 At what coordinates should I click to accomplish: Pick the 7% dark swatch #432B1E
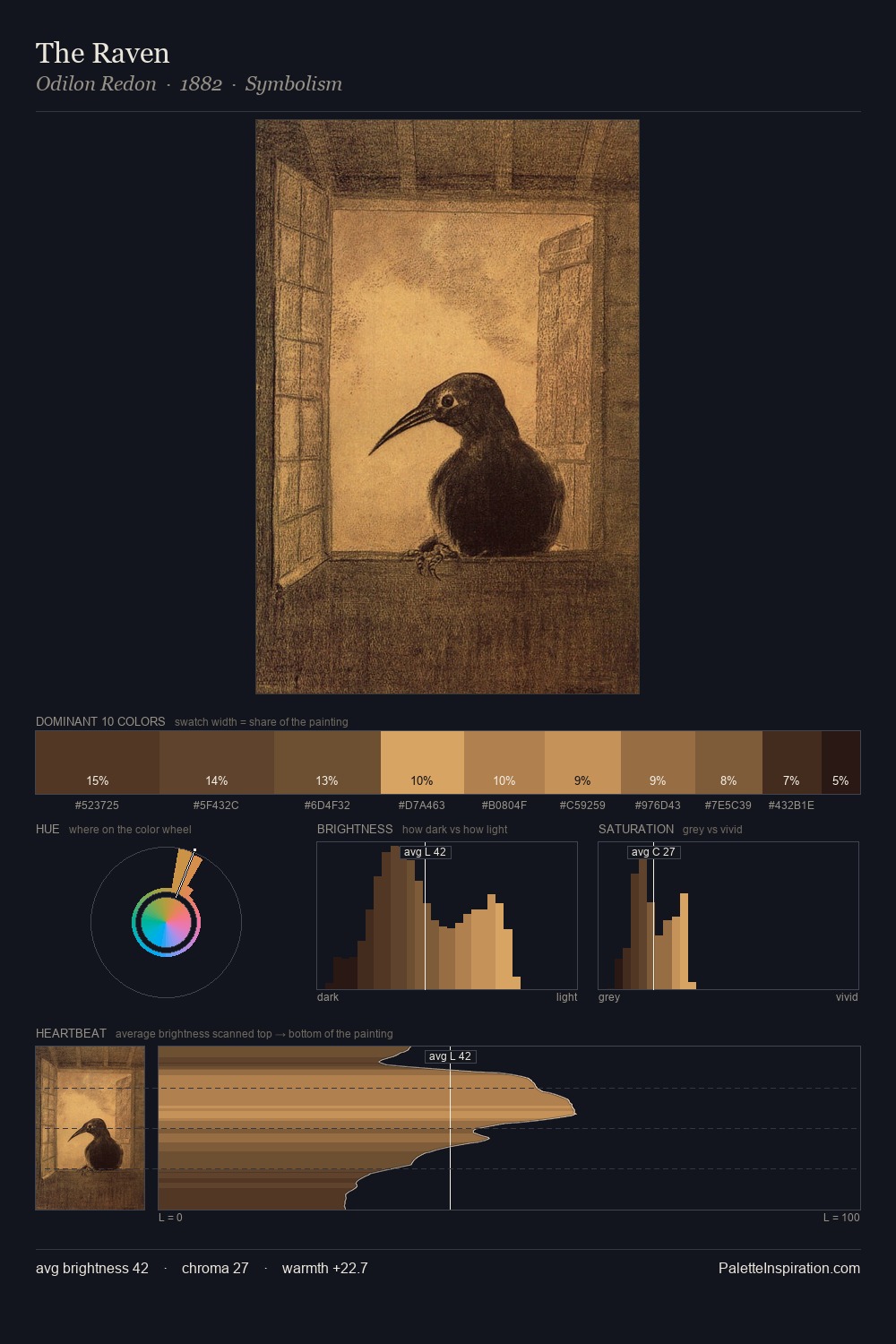click(791, 762)
